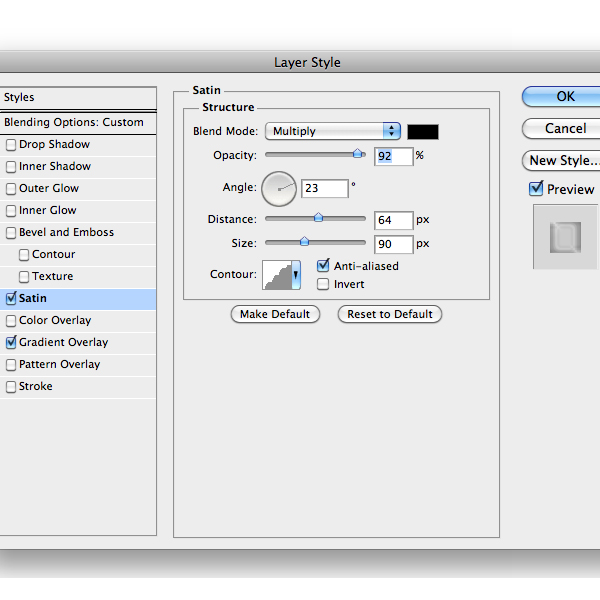This screenshot has width=600, height=600.
Task: Enable the Stroke checkbox
Action: [11, 386]
